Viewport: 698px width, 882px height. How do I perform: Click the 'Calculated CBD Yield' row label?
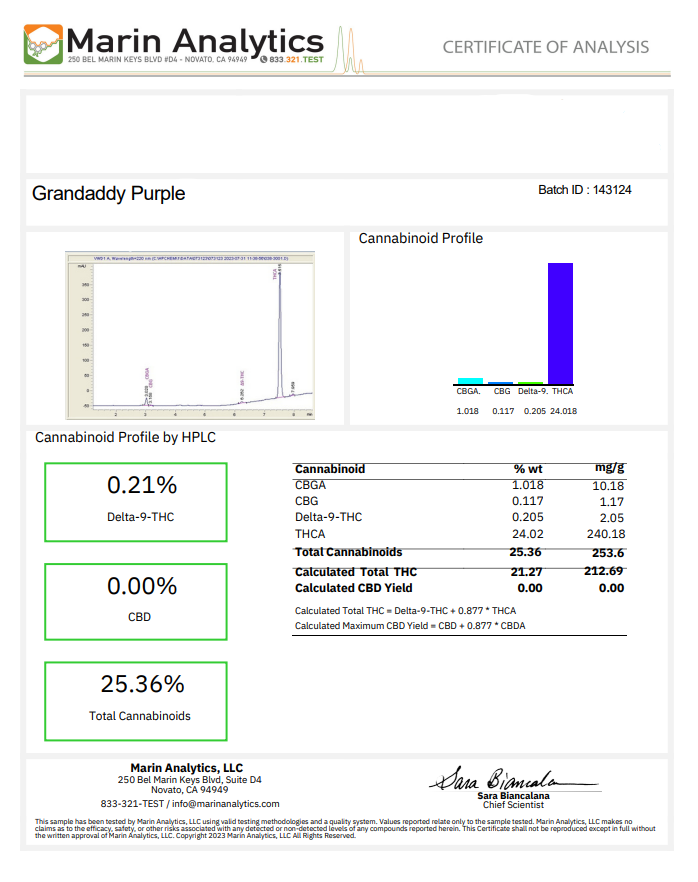(x=354, y=588)
